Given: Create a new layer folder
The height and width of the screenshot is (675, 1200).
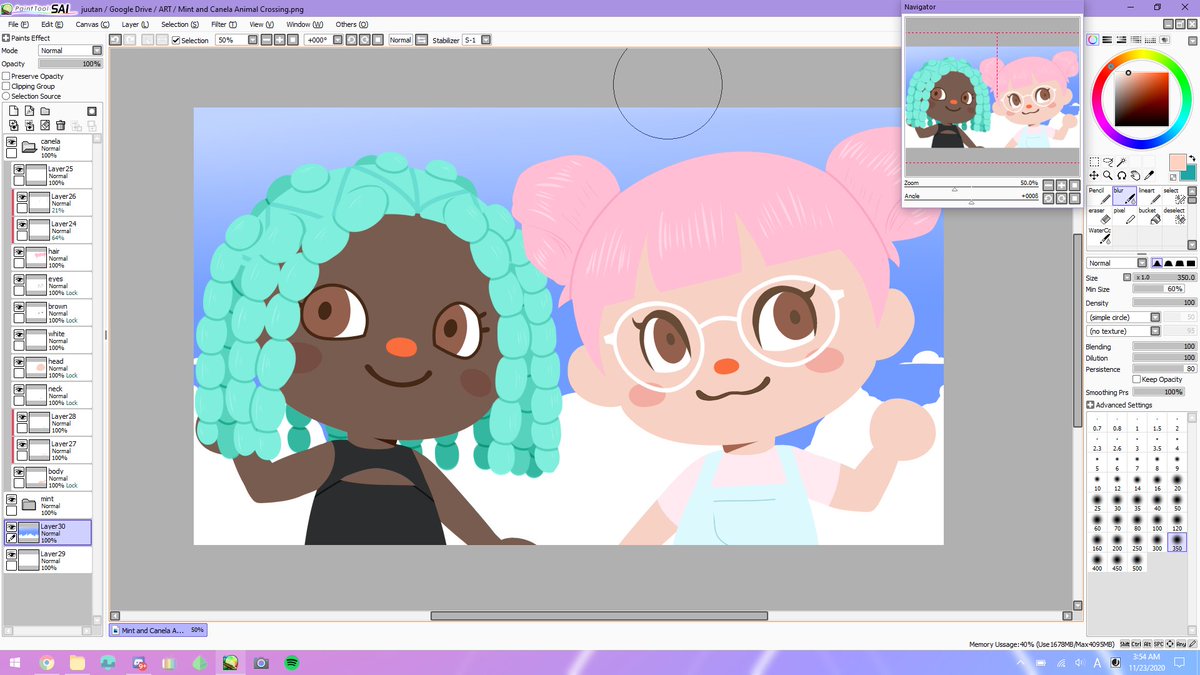Looking at the screenshot, I should coord(45,111).
